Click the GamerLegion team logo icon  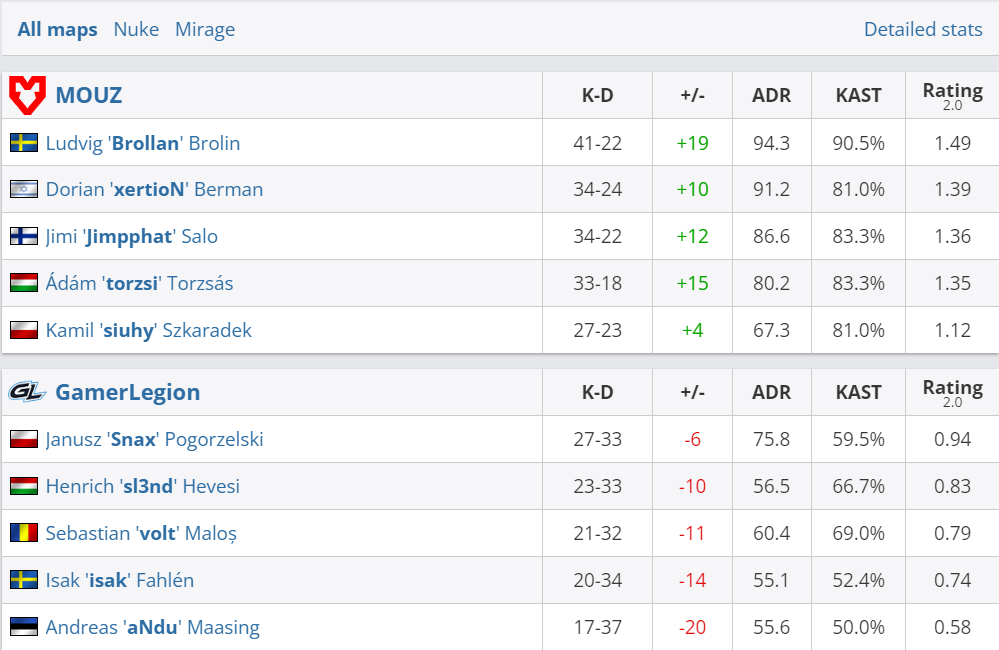point(27,392)
